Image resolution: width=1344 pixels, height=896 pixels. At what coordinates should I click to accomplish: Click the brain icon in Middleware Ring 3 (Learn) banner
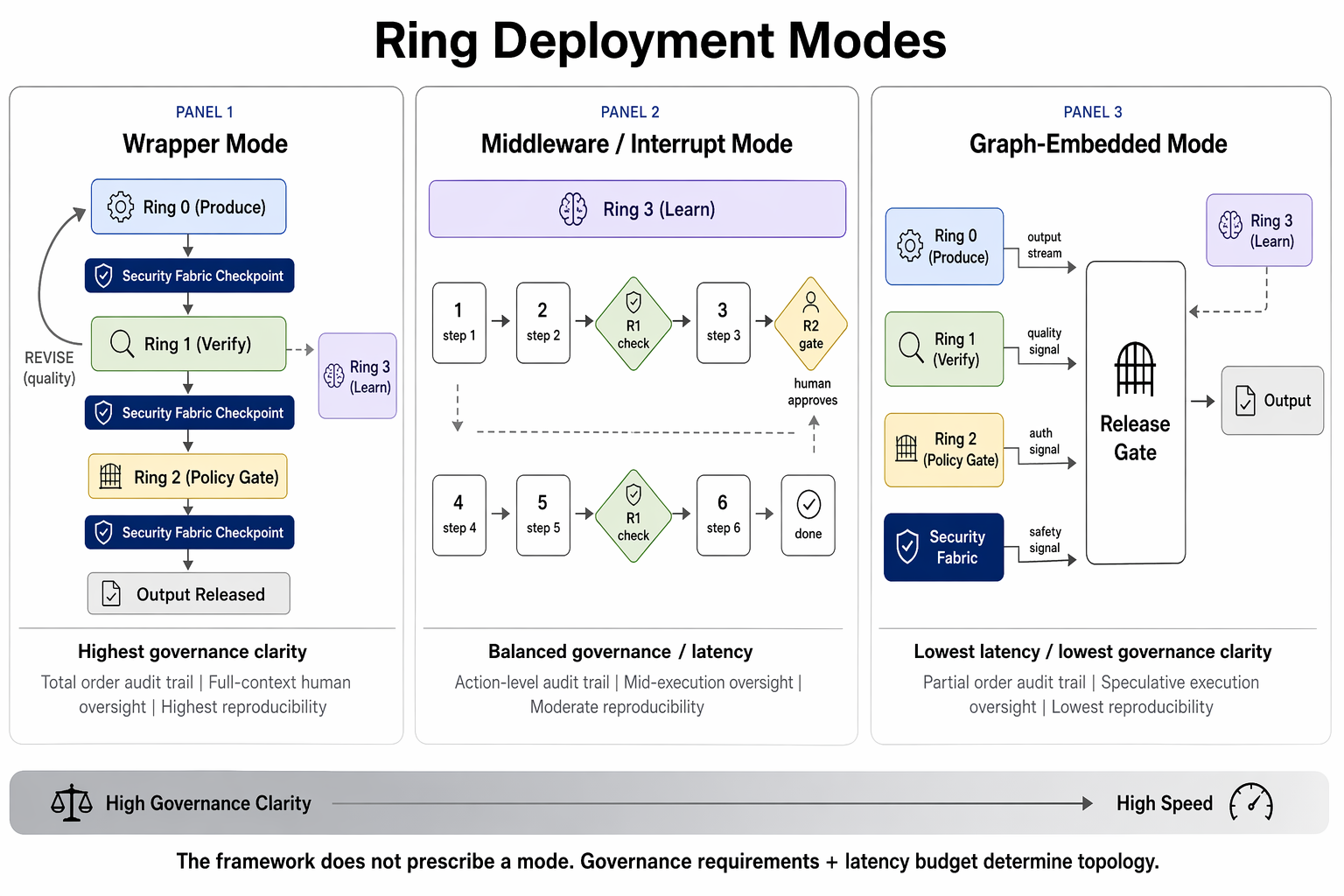tap(573, 209)
